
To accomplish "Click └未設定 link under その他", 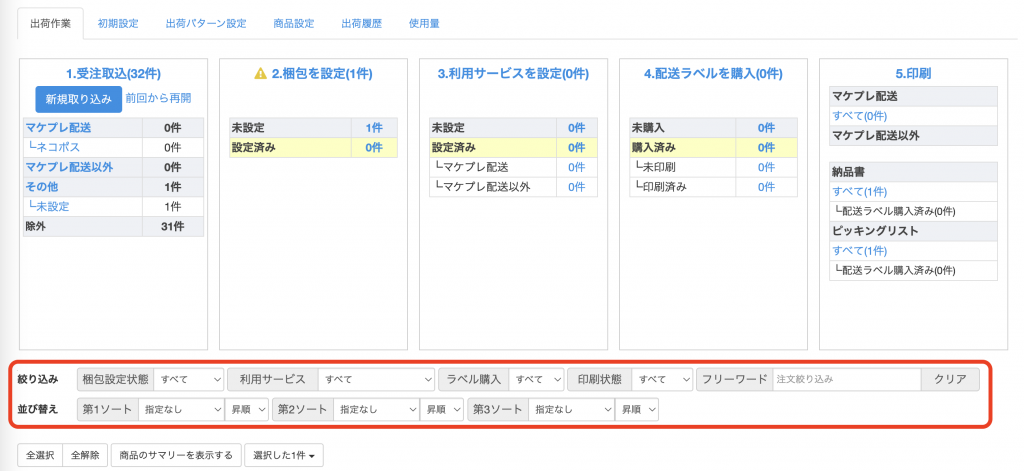I will click(49, 206).
